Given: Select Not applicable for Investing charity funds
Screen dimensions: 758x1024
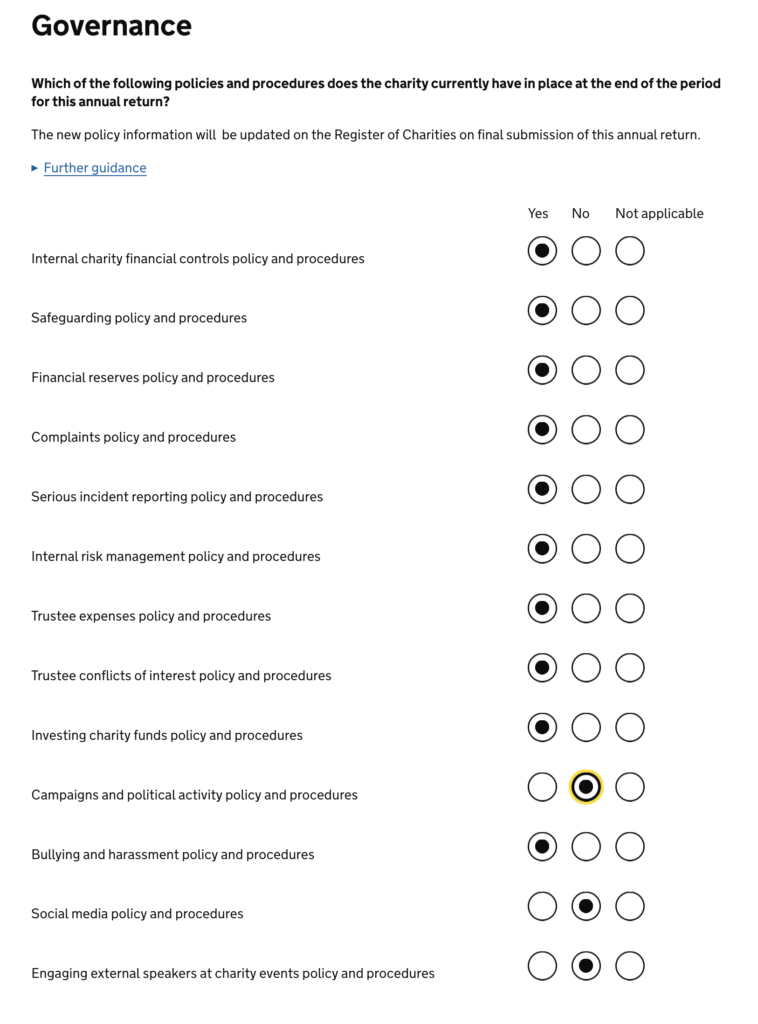Looking at the screenshot, I should click(x=630, y=727).
